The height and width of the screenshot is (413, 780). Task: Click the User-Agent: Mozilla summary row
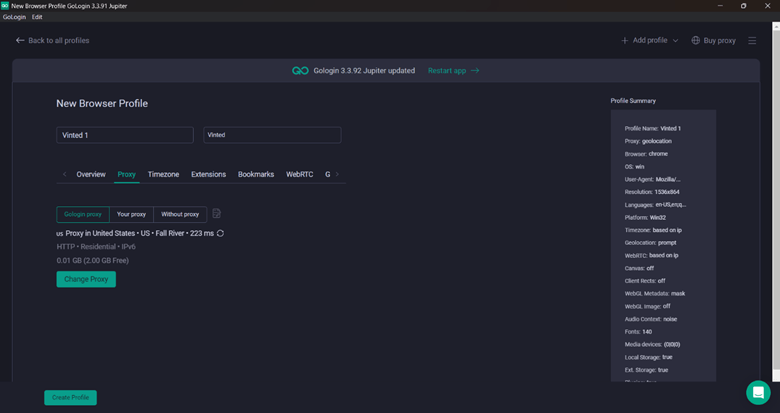pyautogui.click(x=653, y=179)
